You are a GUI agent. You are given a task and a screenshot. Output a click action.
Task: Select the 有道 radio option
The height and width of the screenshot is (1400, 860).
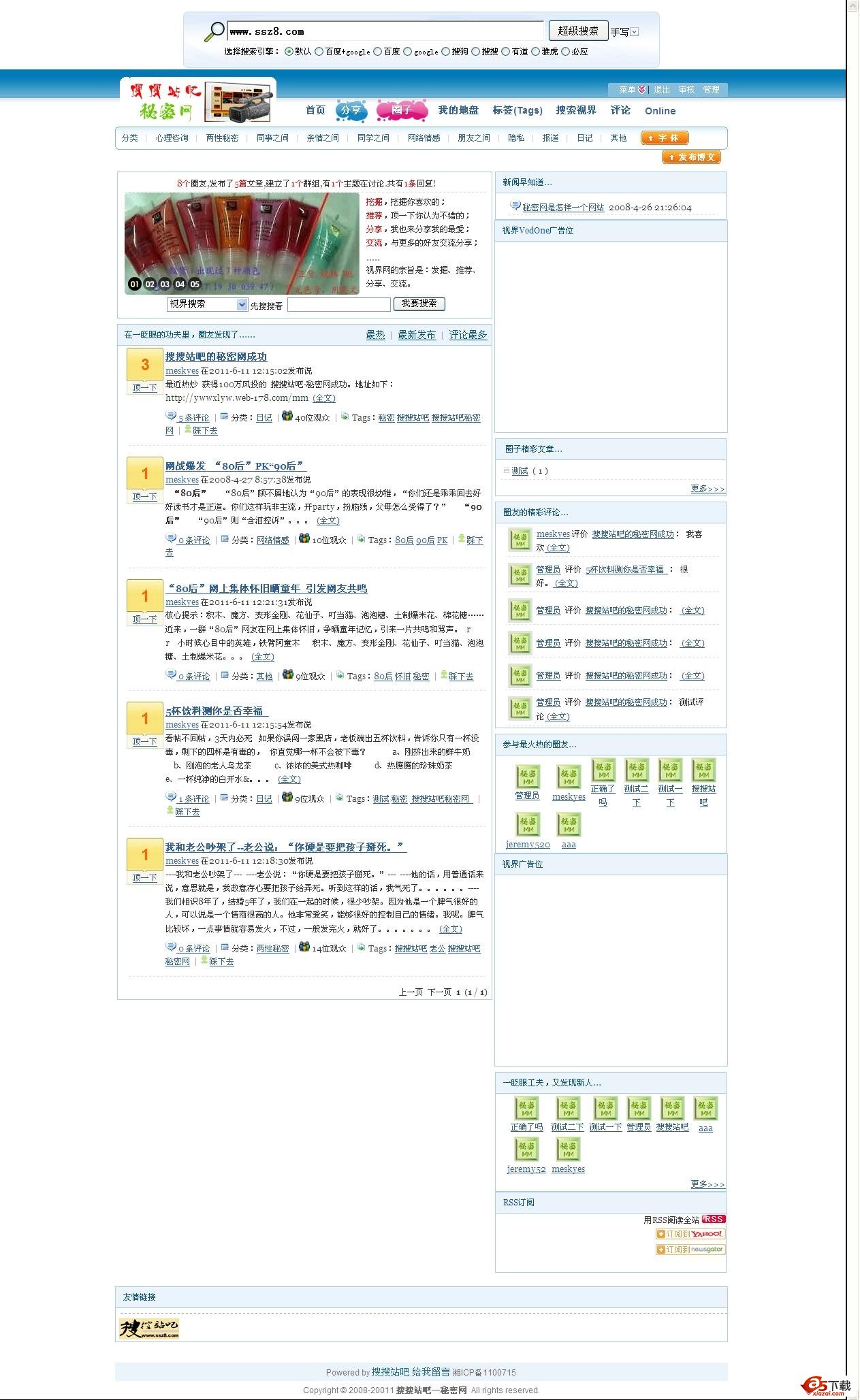point(505,51)
